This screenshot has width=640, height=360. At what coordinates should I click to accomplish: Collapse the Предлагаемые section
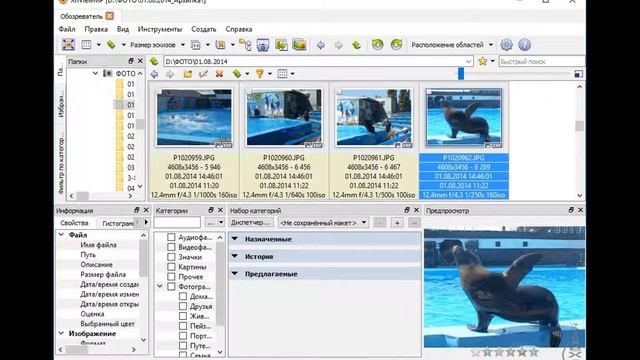point(235,274)
